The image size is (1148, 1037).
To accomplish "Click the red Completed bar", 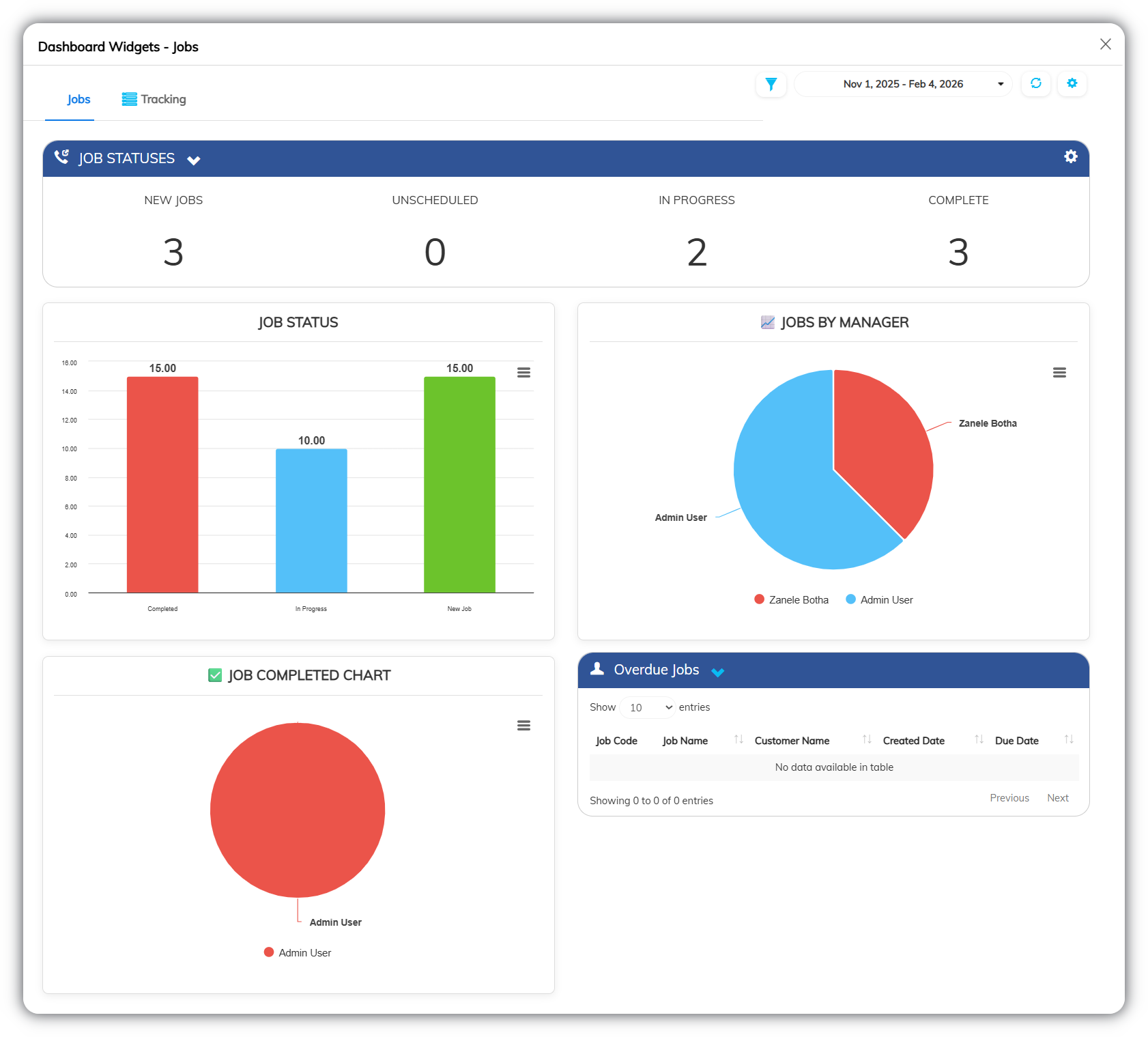I will (162, 485).
